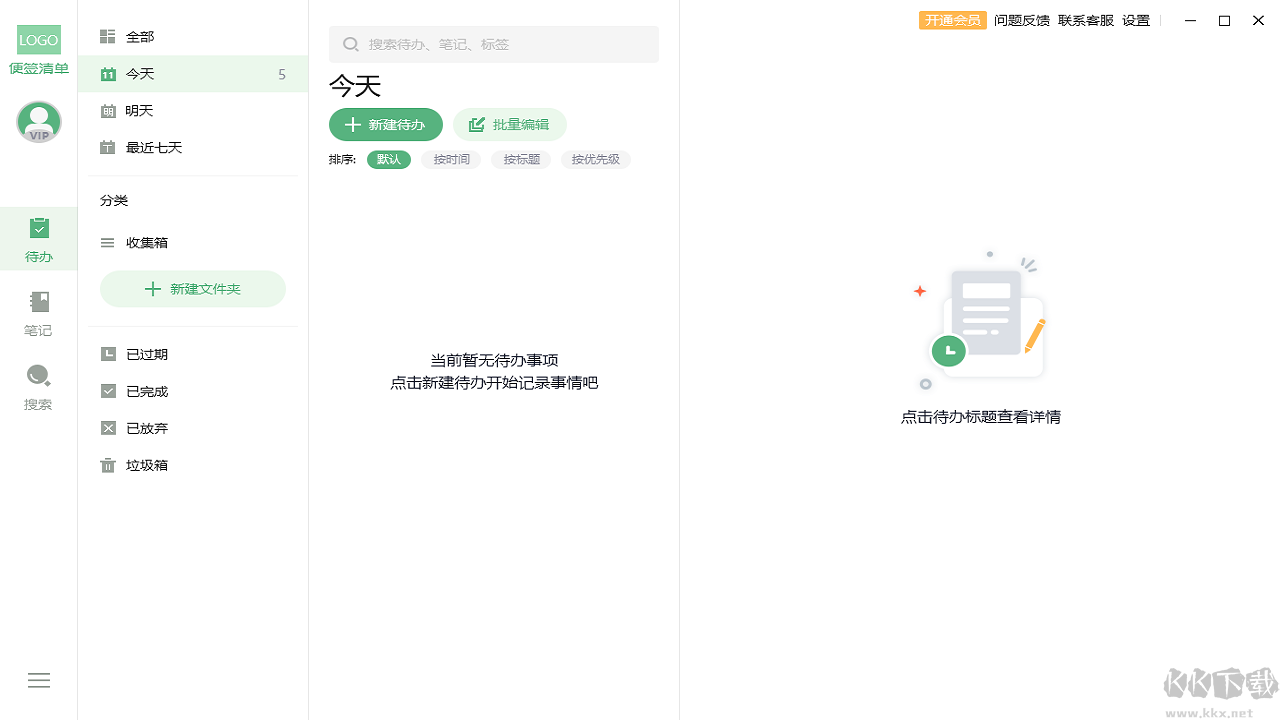Click the 已完成 checkmark icon
1280x720 pixels.
[x=108, y=391]
